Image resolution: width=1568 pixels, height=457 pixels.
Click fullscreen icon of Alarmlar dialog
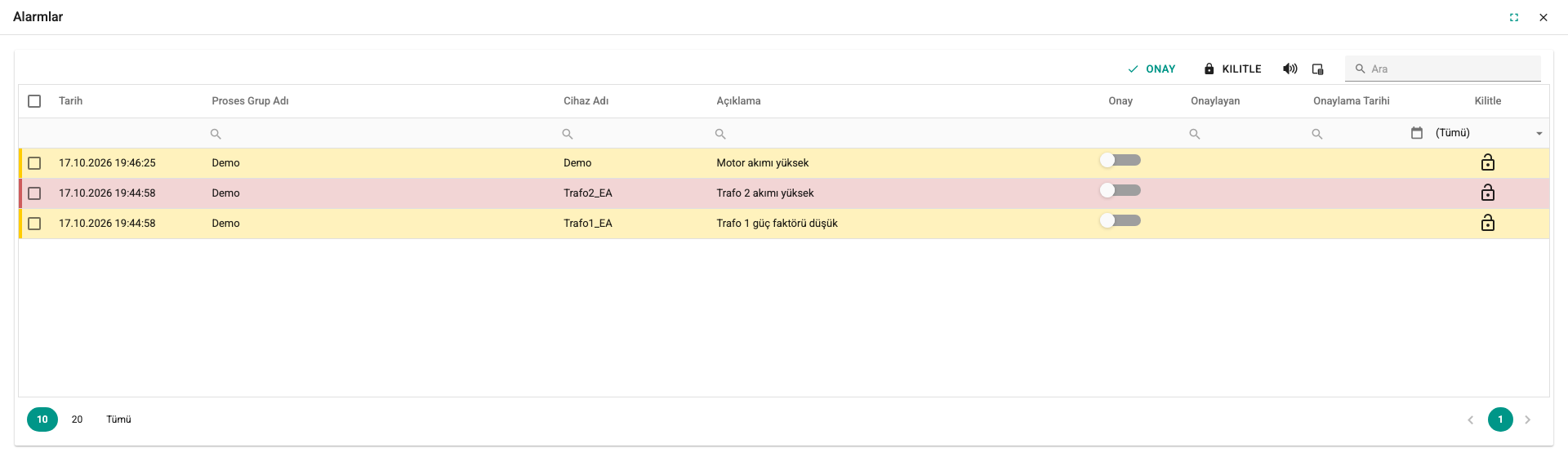click(1514, 17)
